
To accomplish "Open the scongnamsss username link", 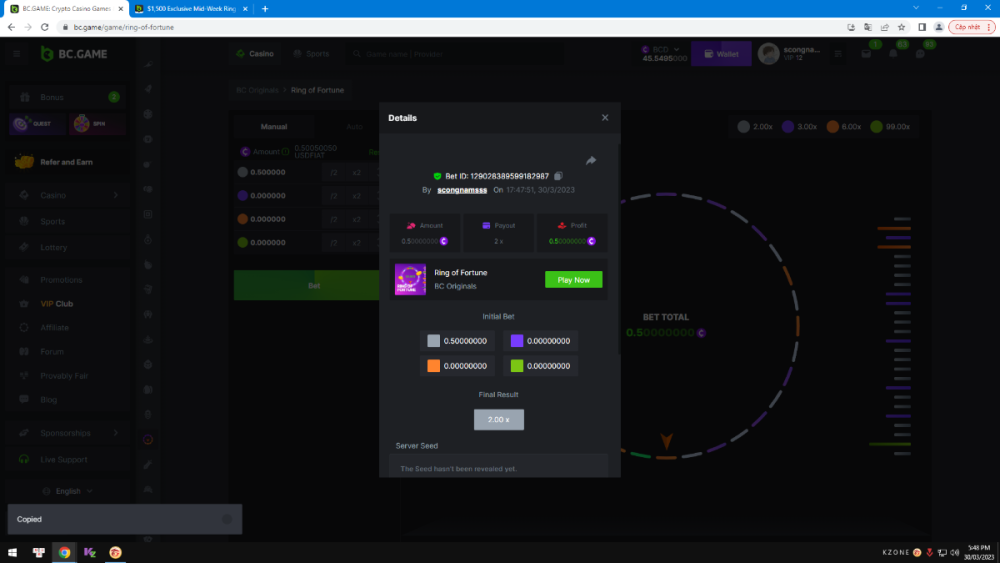I will click(x=462, y=189).
